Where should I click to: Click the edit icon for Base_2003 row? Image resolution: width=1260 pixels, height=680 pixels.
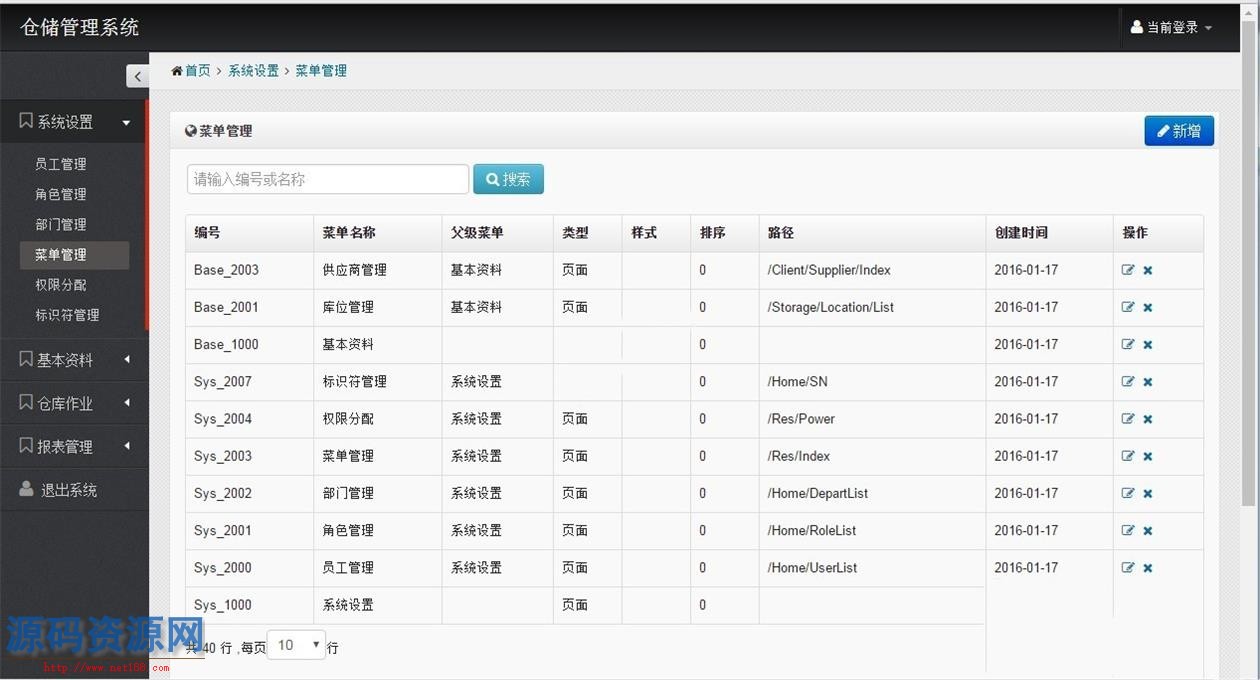point(1128,270)
